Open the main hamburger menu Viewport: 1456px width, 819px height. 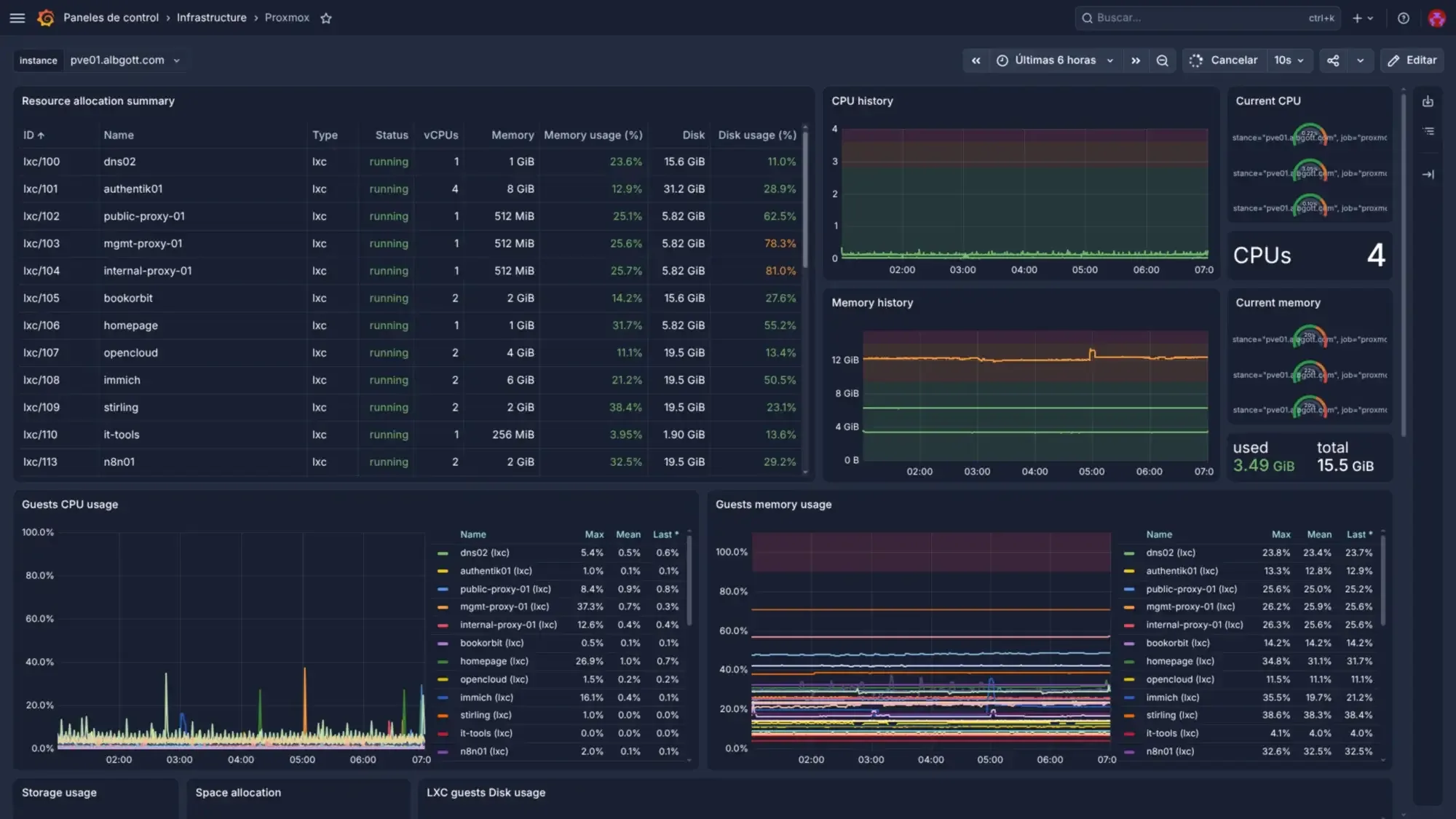click(x=17, y=18)
